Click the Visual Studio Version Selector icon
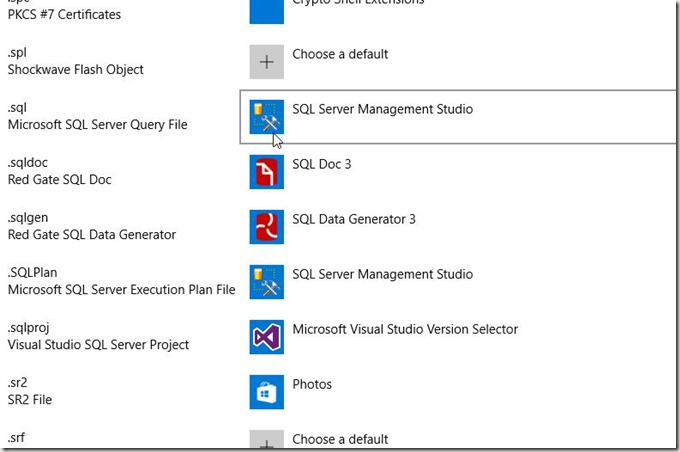 click(x=267, y=337)
